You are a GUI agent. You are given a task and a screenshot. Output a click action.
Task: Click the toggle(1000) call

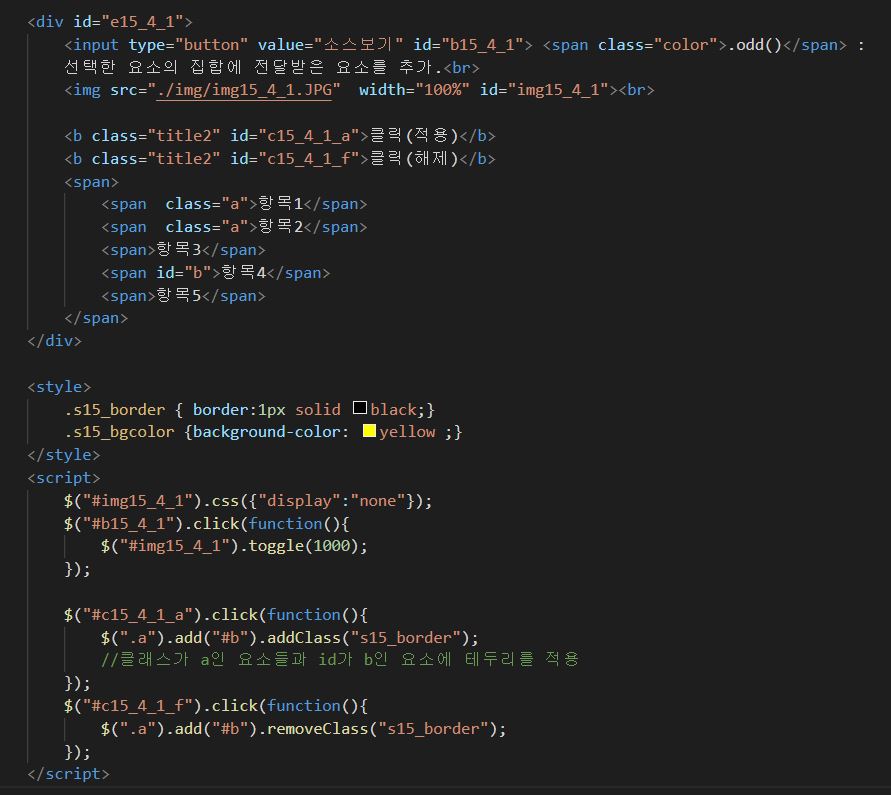coord(303,546)
